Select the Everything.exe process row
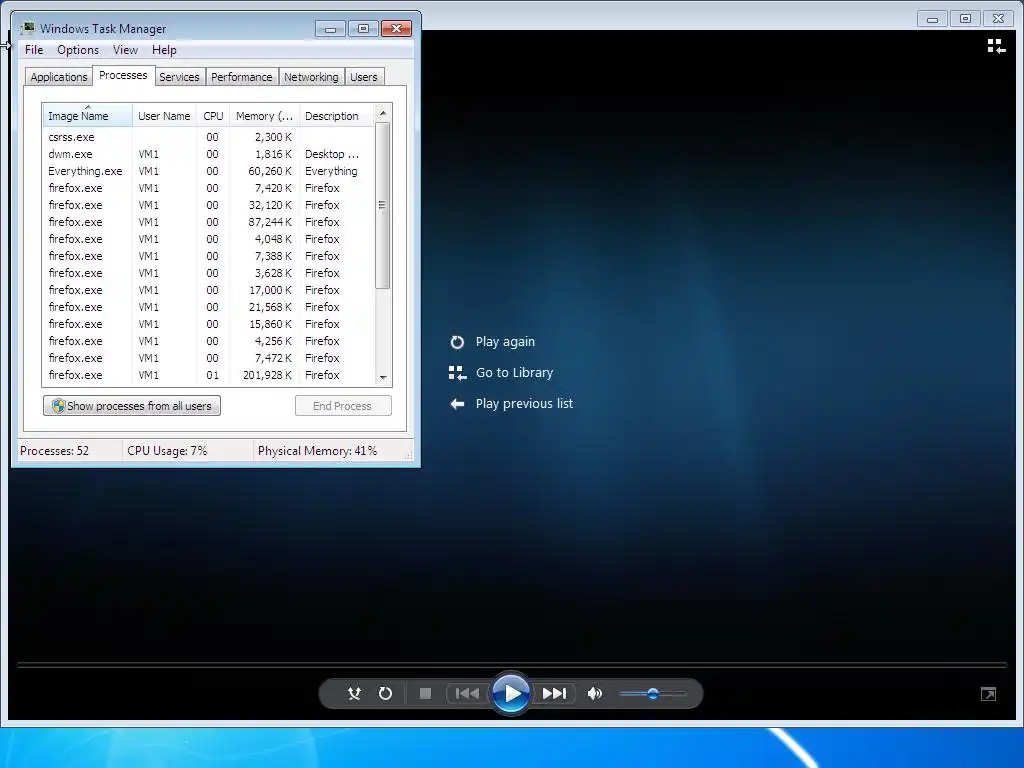 [x=209, y=171]
